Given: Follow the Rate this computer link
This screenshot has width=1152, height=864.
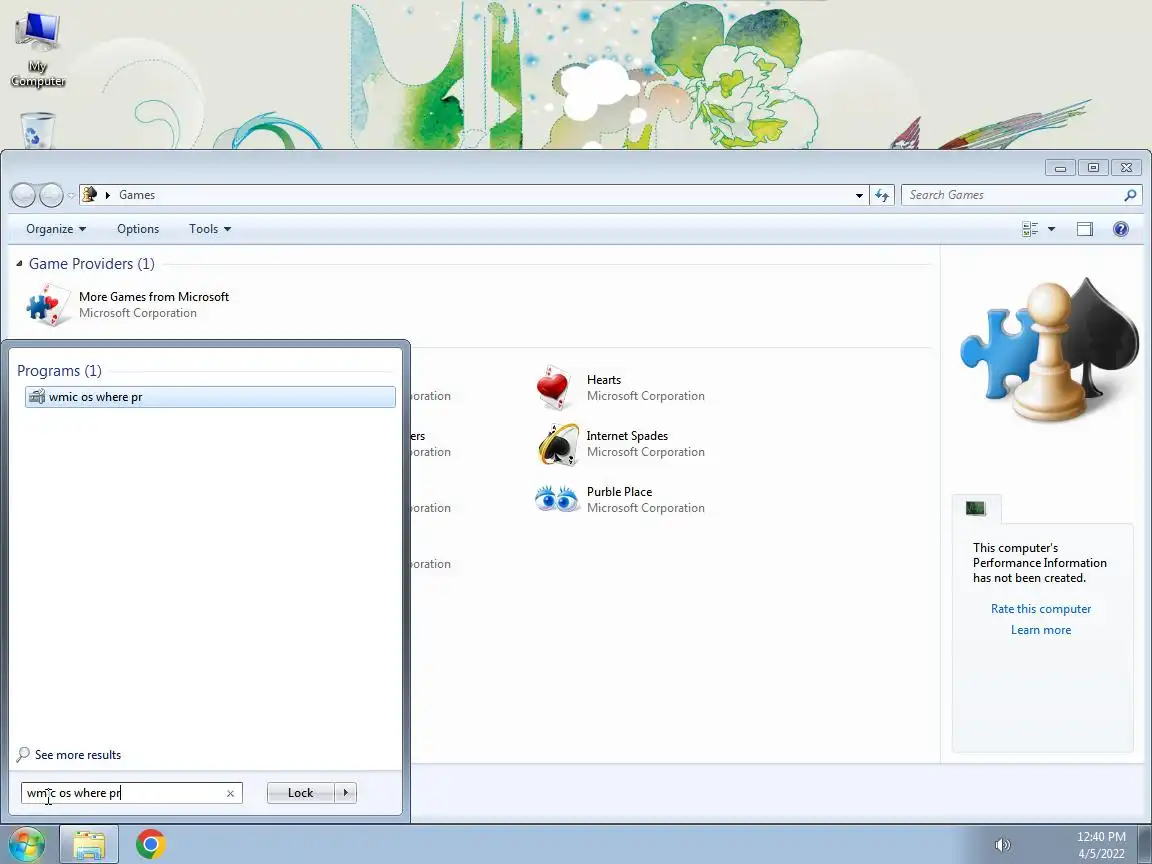Looking at the screenshot, I should (1041, 608).
